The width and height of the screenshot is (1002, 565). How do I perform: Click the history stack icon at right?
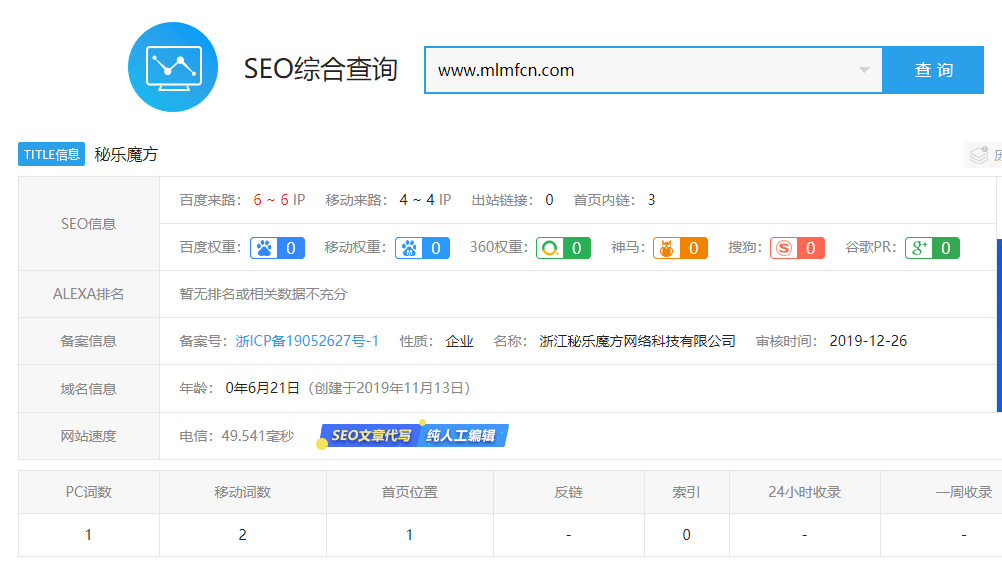click(979, 155)
